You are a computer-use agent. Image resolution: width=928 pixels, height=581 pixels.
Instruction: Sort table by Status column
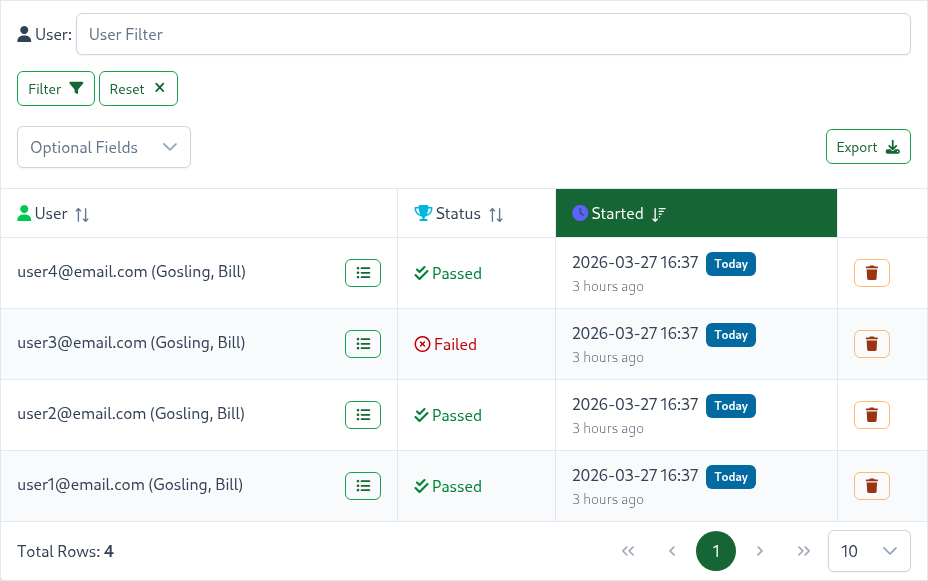(x=495, y=214)
